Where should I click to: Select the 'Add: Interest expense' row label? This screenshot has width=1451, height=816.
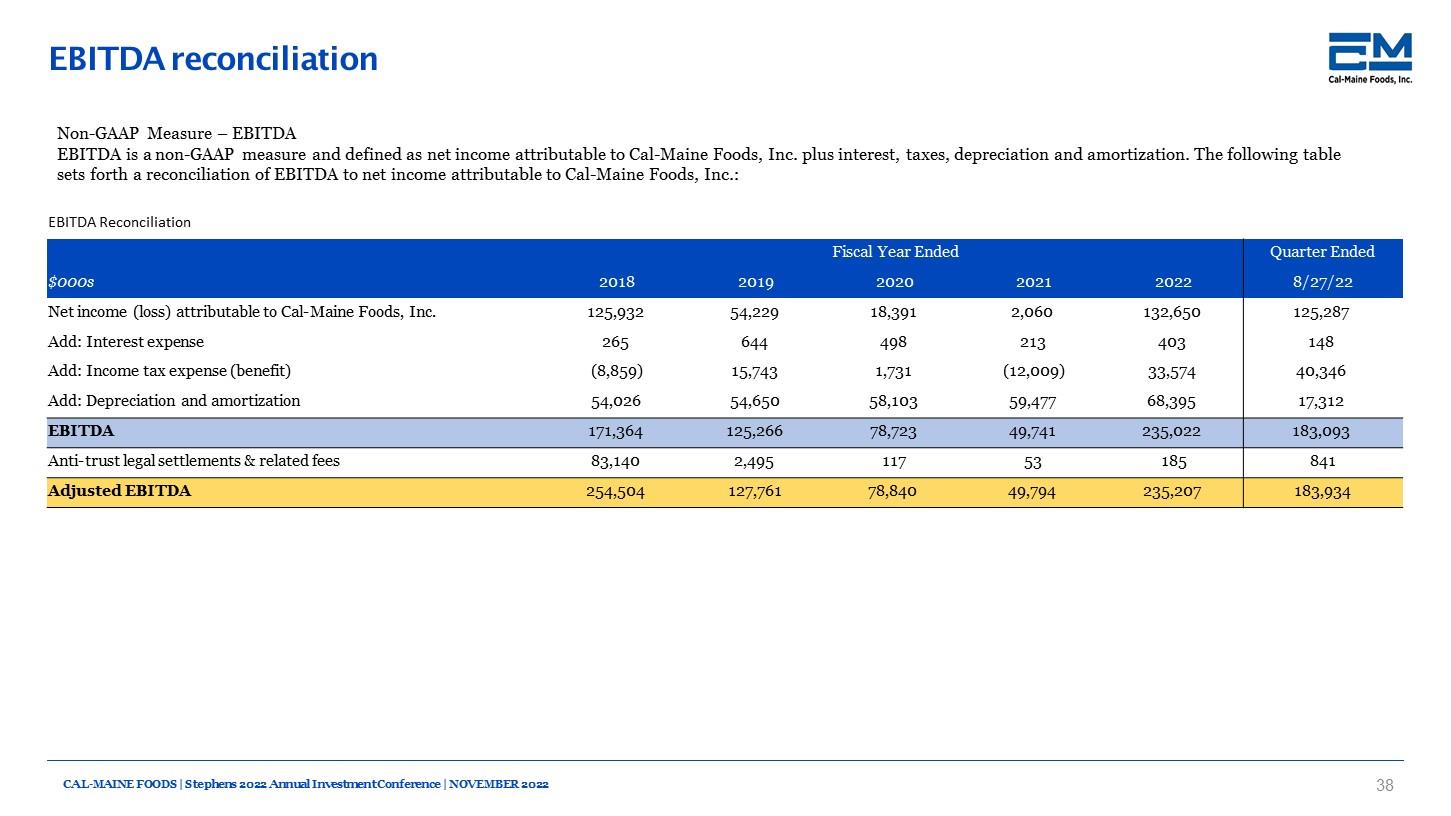click(x=126, y=342)
